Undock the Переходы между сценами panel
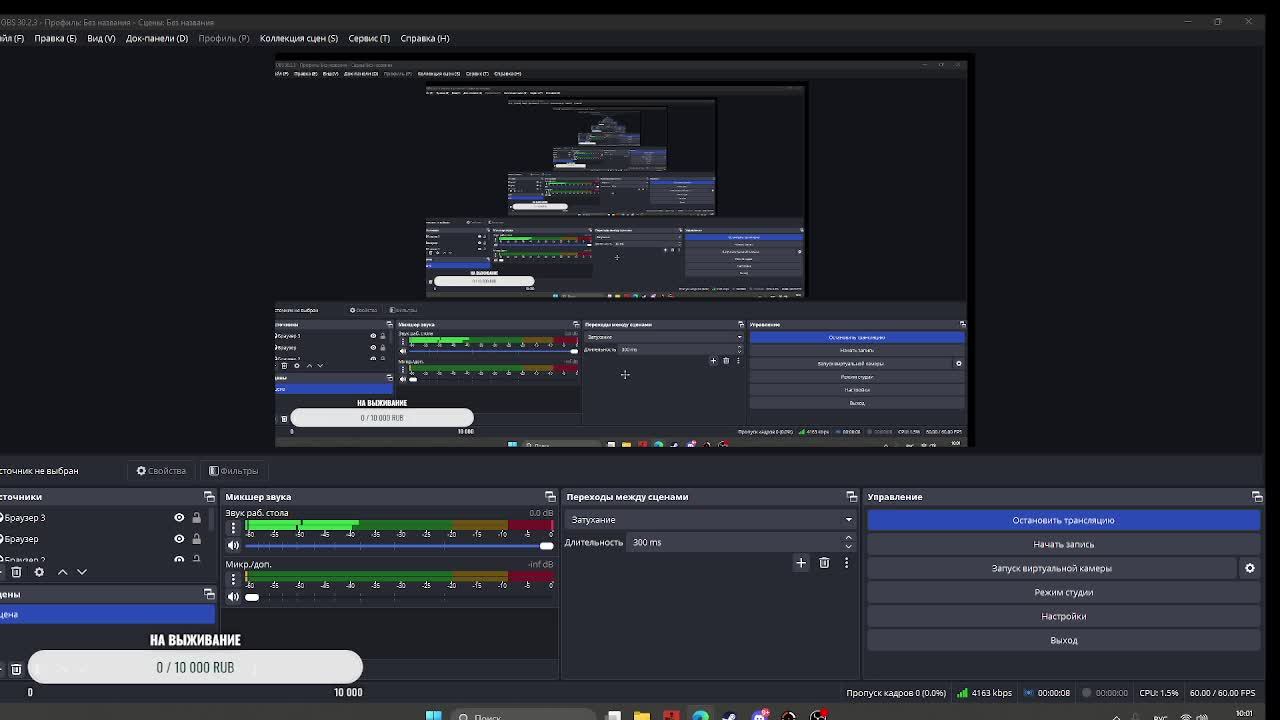Image resolution: width=1280 pixels, height=720 pixels. point(851,497)
